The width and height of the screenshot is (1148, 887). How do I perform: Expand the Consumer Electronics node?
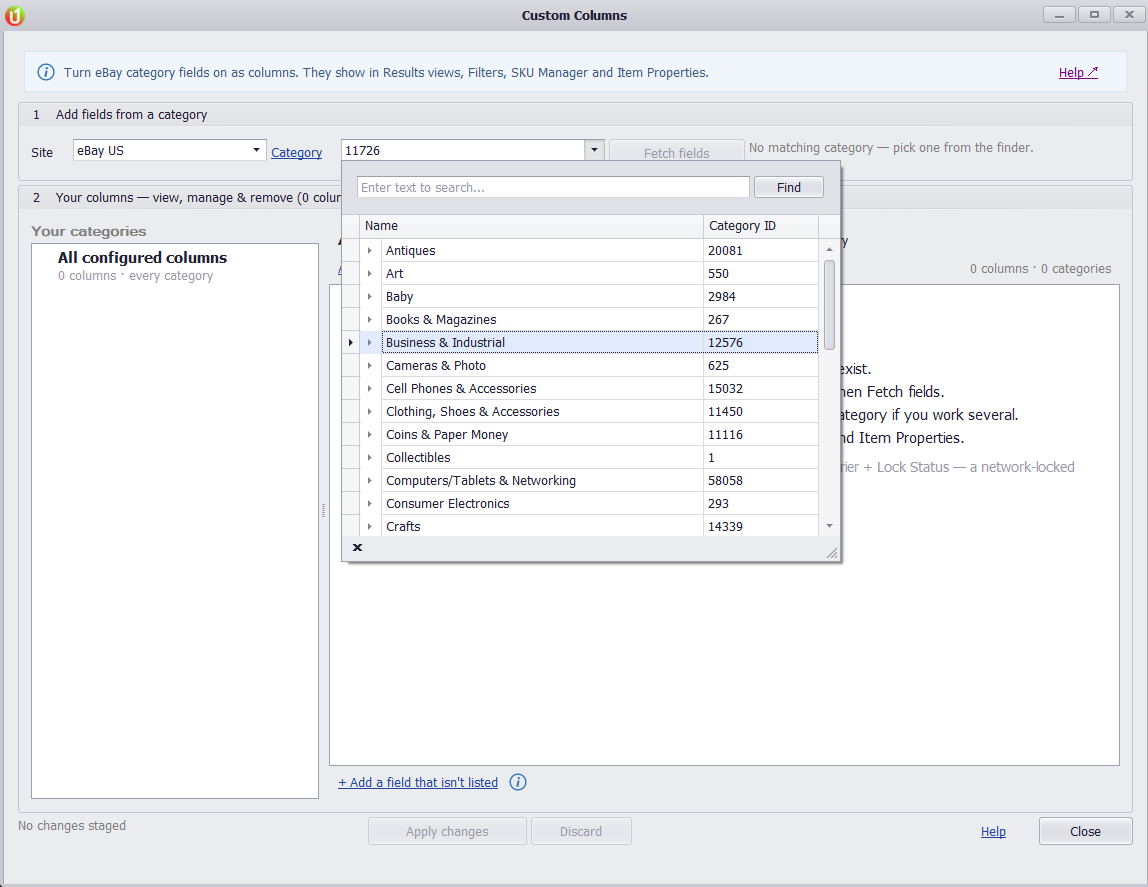click(x=370, y=504)
